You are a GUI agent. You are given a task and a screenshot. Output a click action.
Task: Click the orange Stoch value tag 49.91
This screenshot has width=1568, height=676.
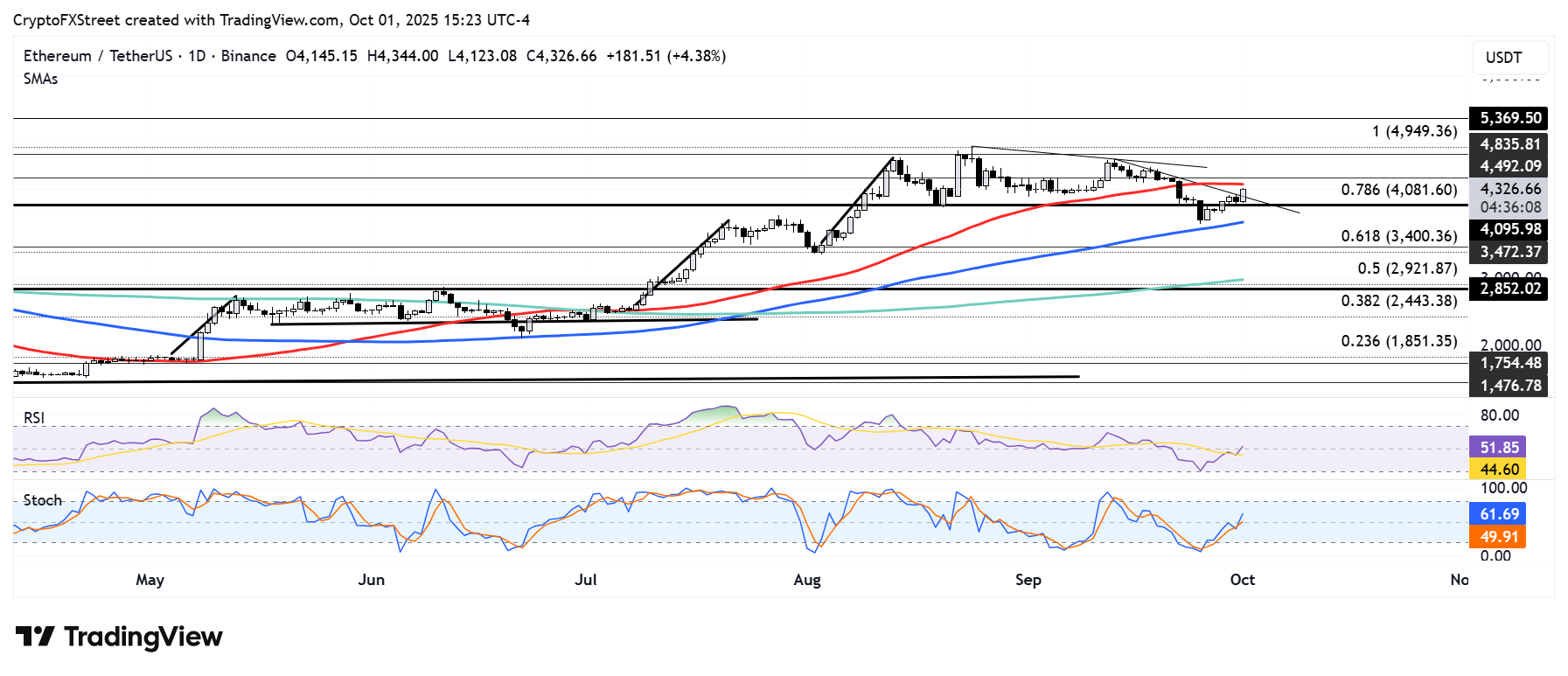pyautogui.click(x=1498, y=537)
